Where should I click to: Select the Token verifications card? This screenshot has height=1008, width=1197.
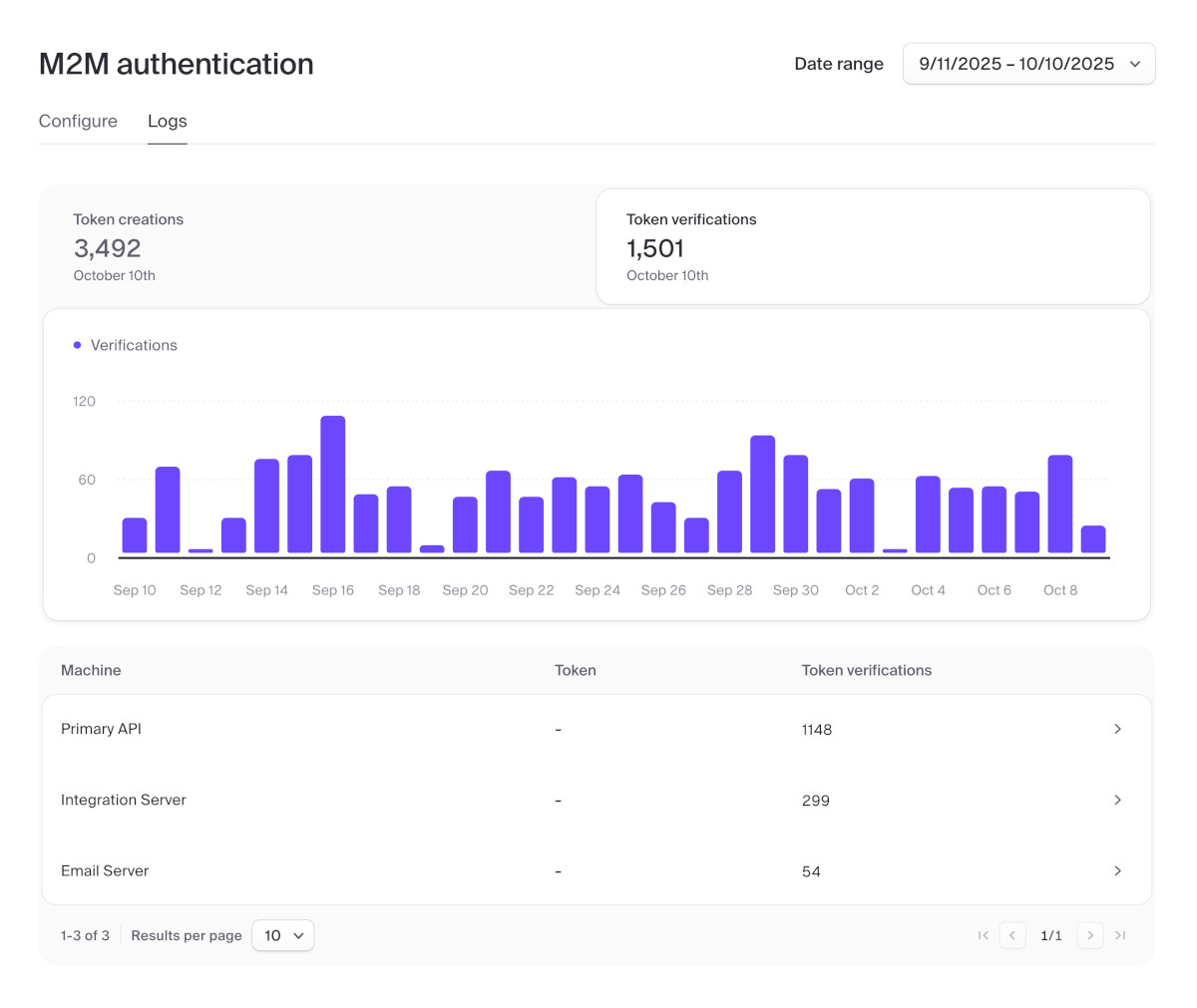tap(872, 246)
